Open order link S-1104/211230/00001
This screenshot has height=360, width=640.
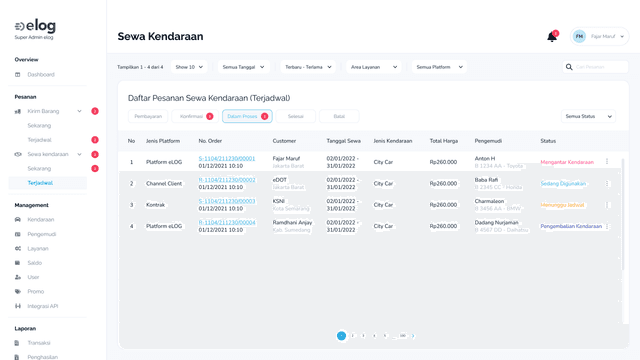(227, 158)
